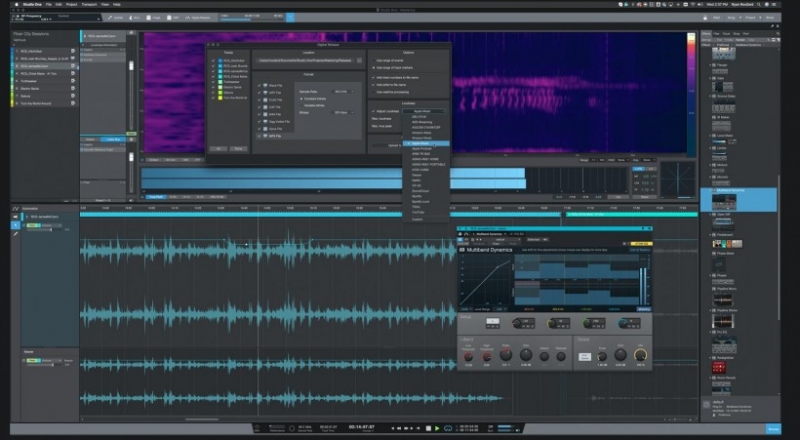
Task: Select the Constant bitrate radio button
Action: click(302, 99)
